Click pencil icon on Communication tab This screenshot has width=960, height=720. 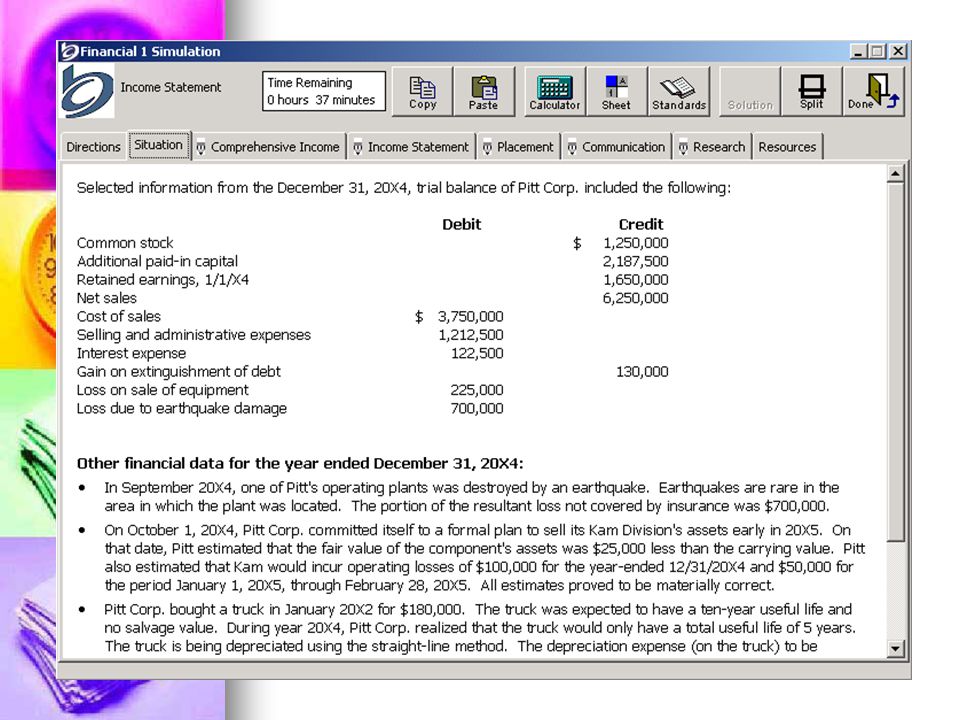point(572,148)
